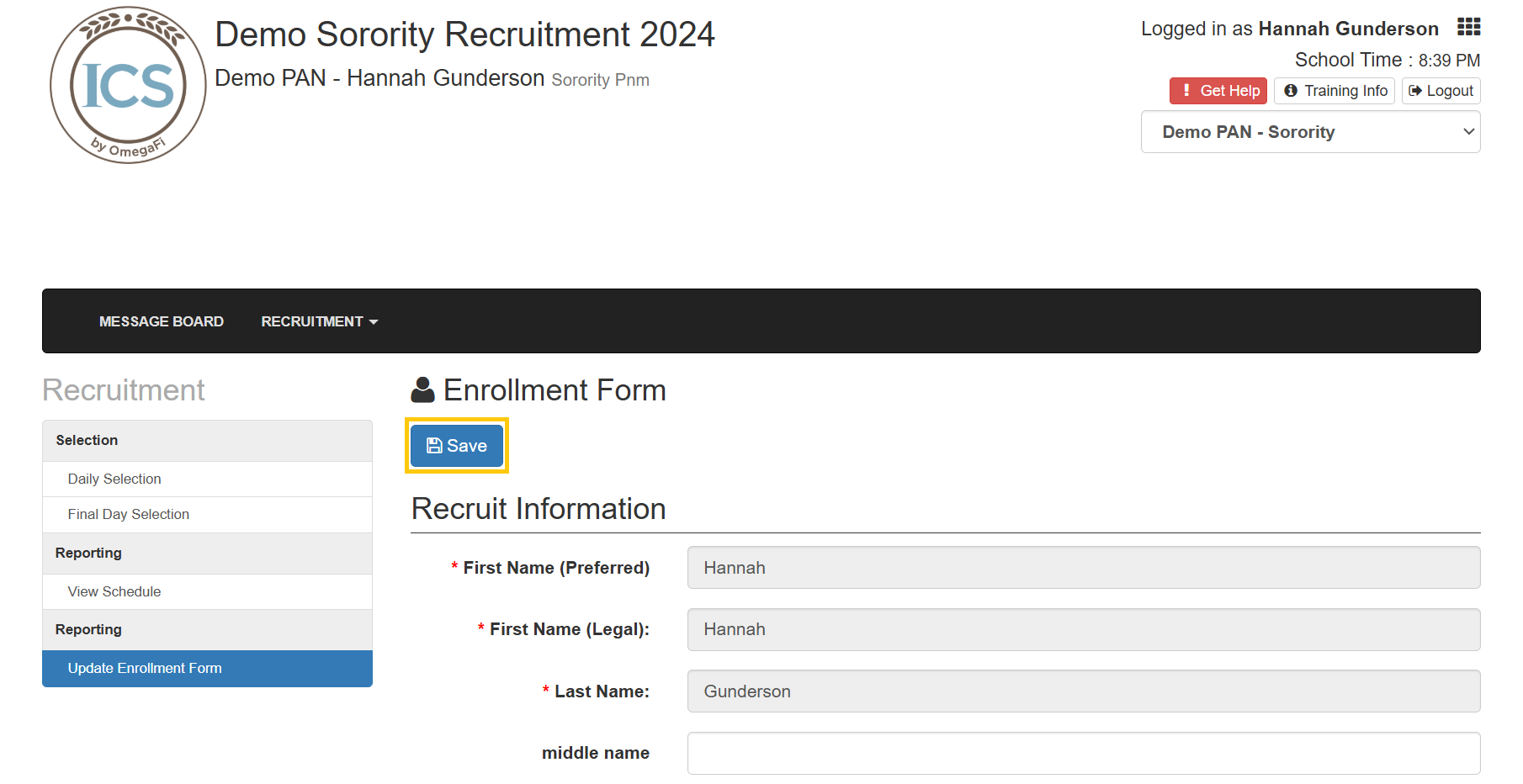1523x784 pixels.
Task: Click the Logout button
Action: tap(1441, 91)
